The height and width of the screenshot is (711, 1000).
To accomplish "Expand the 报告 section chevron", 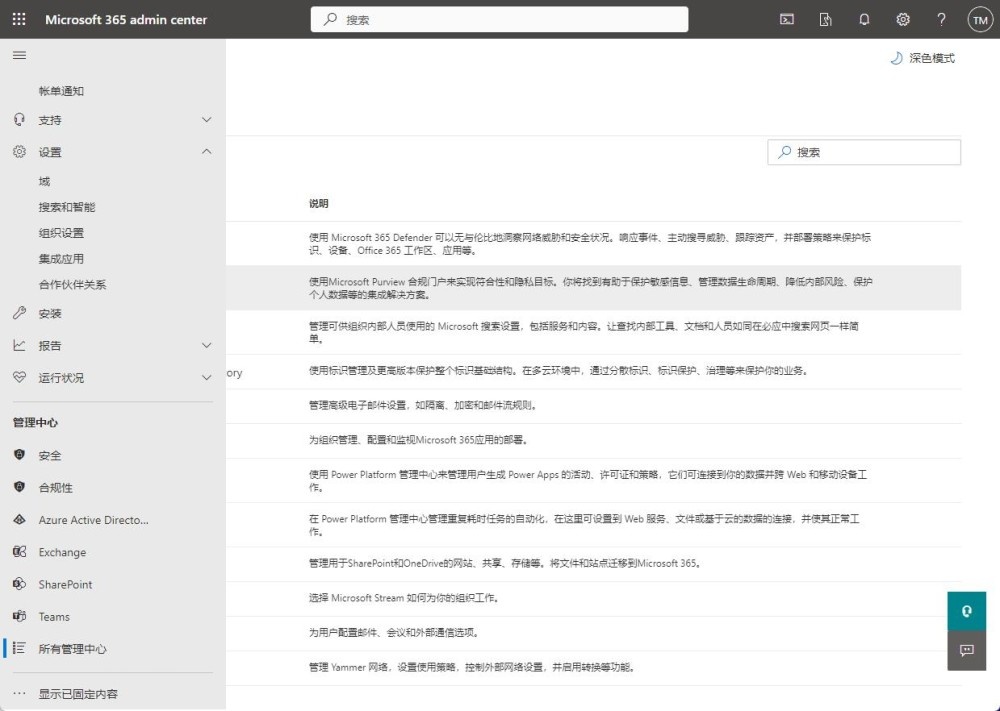I will click(207, 346).
